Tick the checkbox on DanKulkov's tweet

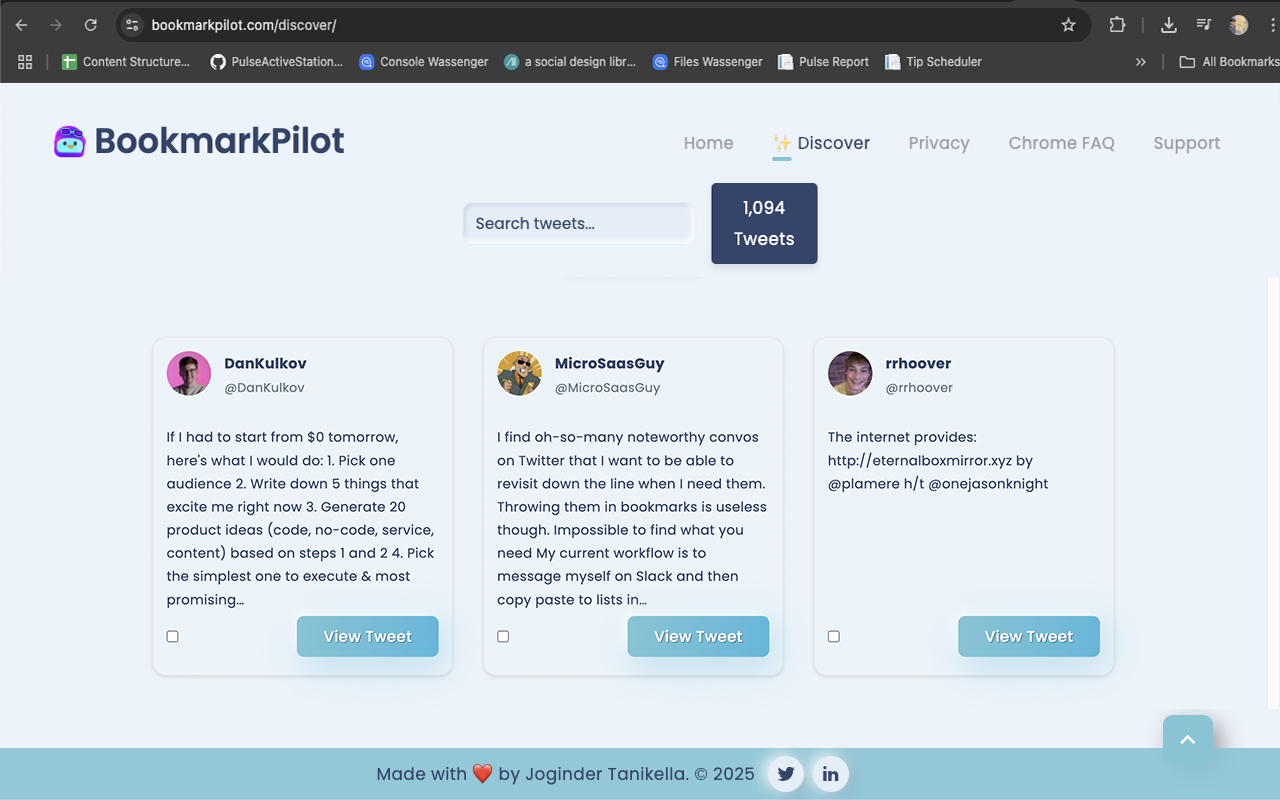point(172,637)
